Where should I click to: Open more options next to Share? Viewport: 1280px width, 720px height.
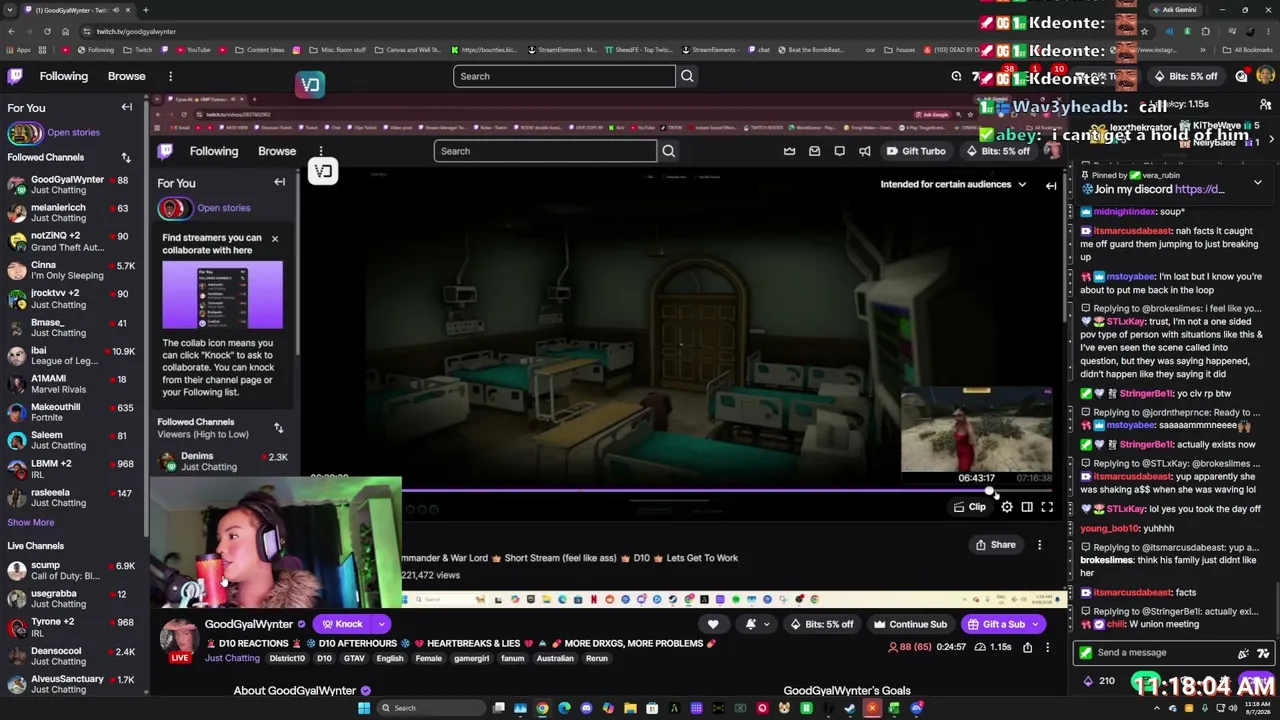pos(1039,545)
